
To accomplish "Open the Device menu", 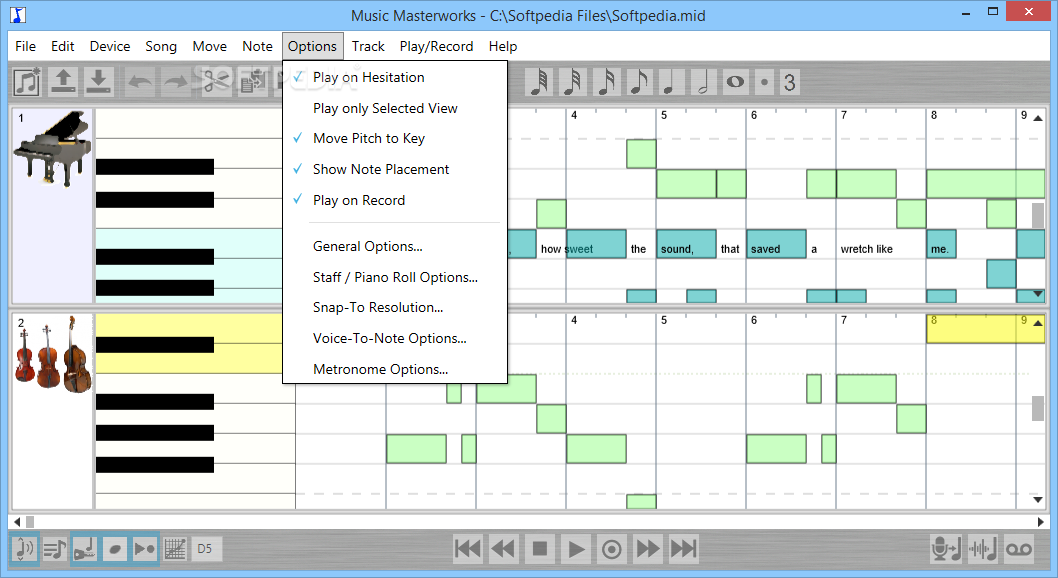I will [x=110, y=46].
